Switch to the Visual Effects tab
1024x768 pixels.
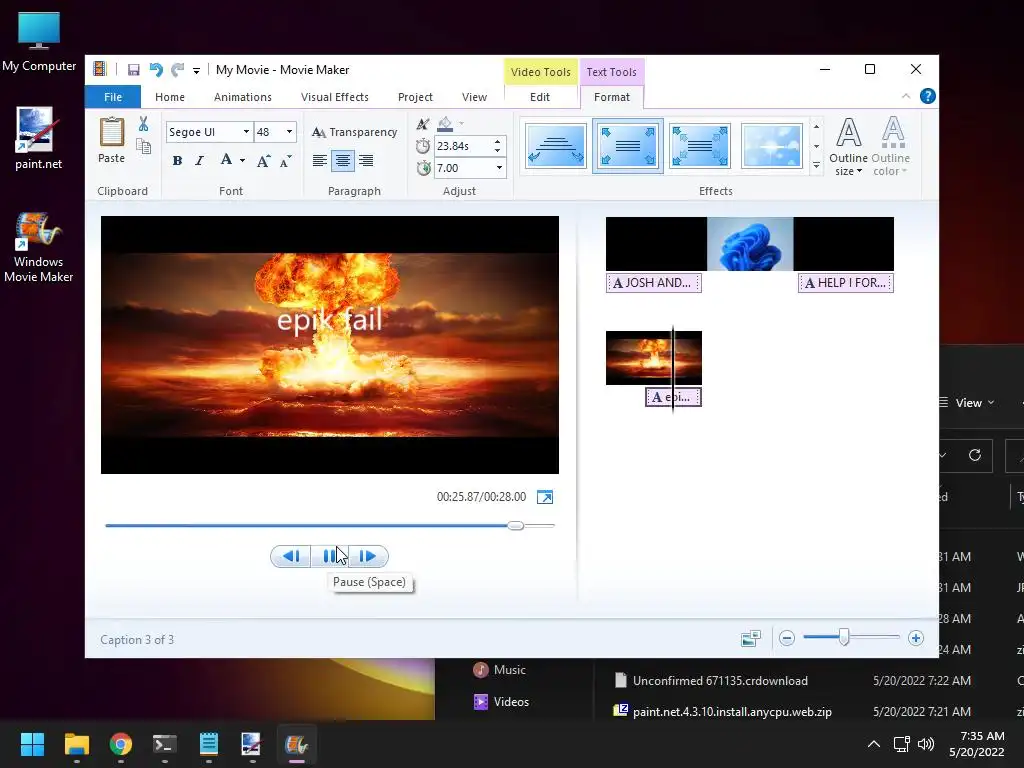click(x=335, y=97)
